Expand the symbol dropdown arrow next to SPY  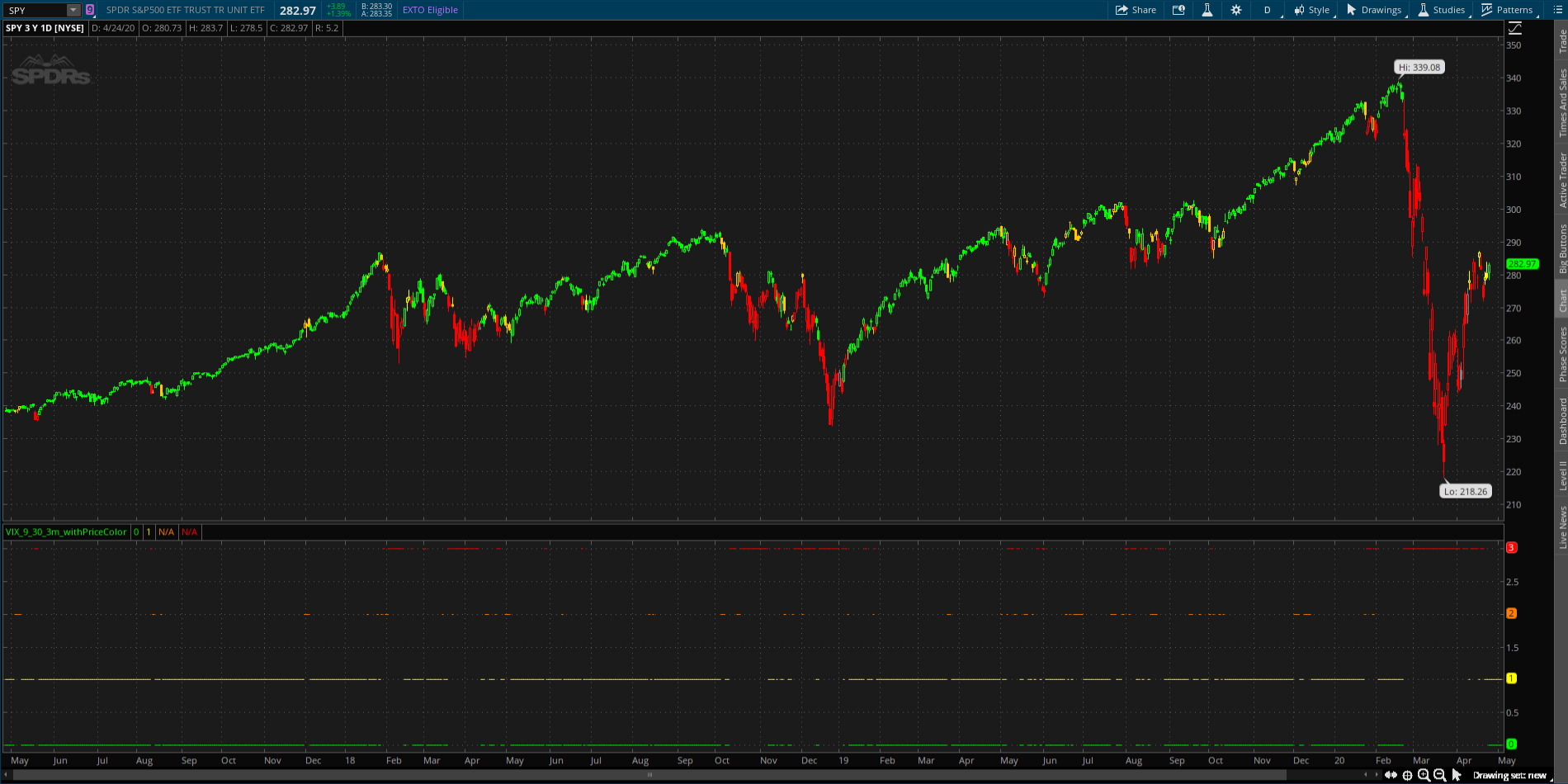(73, 10)
